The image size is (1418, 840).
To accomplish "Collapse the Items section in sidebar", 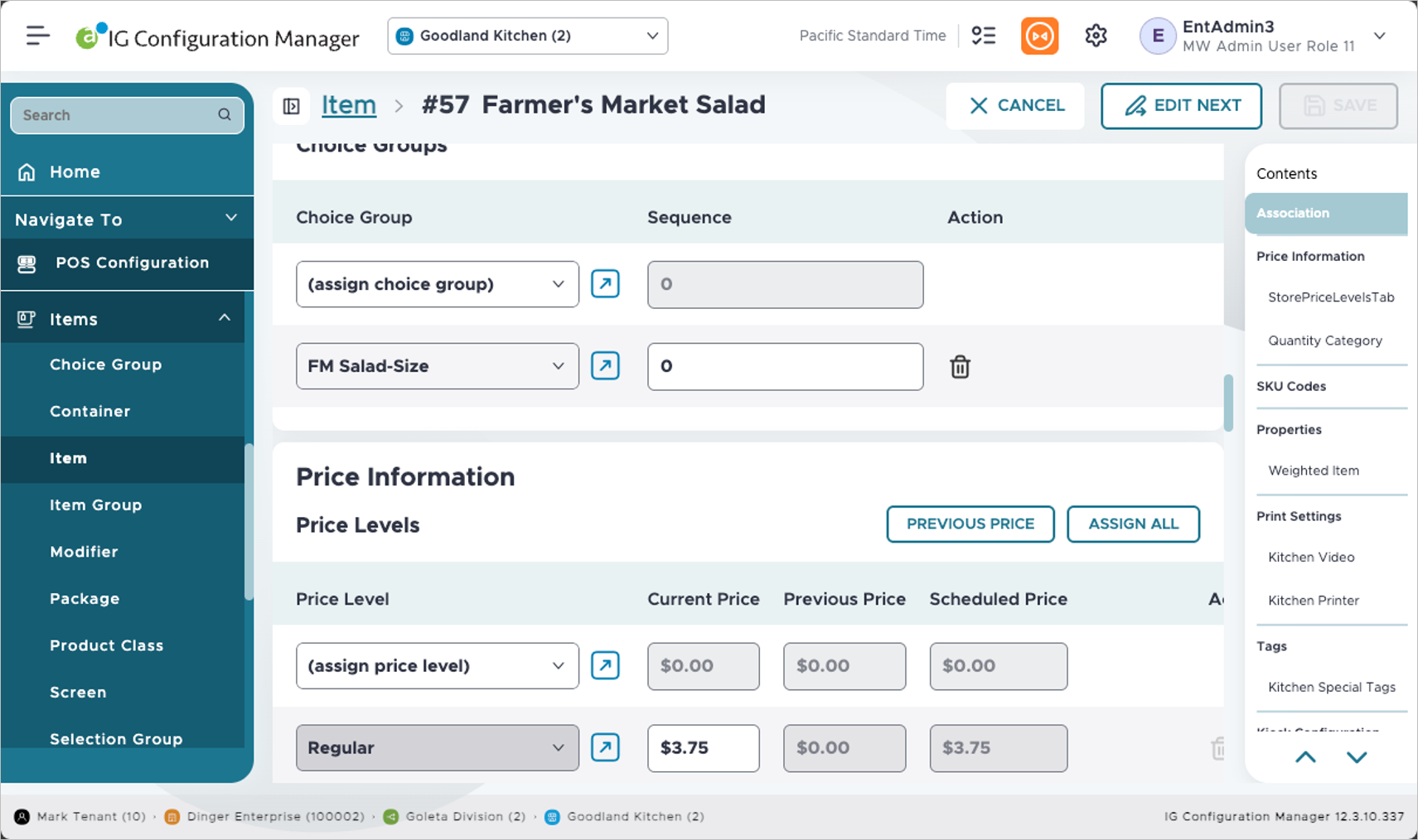I will [225, 319].
